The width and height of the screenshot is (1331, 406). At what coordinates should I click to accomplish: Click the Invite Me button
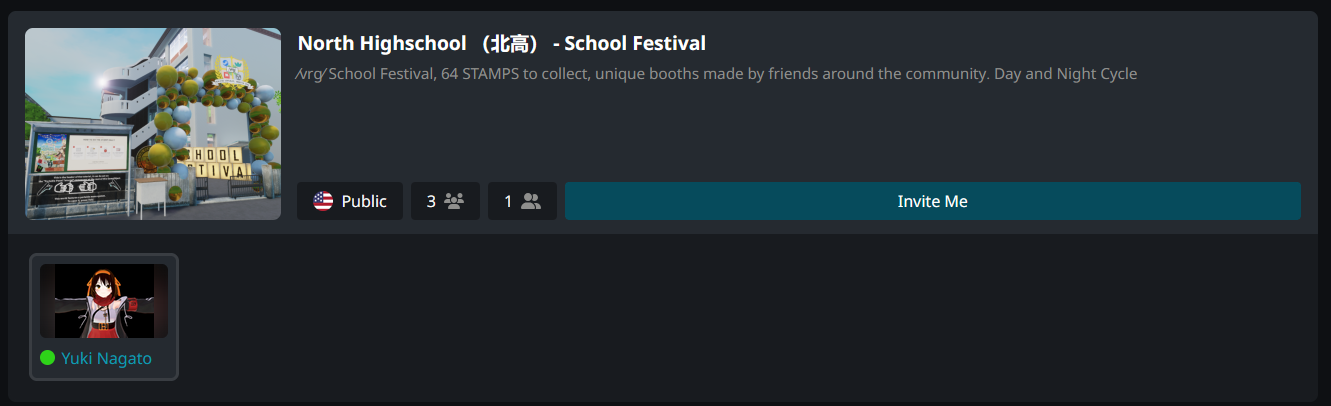(933, 201)
